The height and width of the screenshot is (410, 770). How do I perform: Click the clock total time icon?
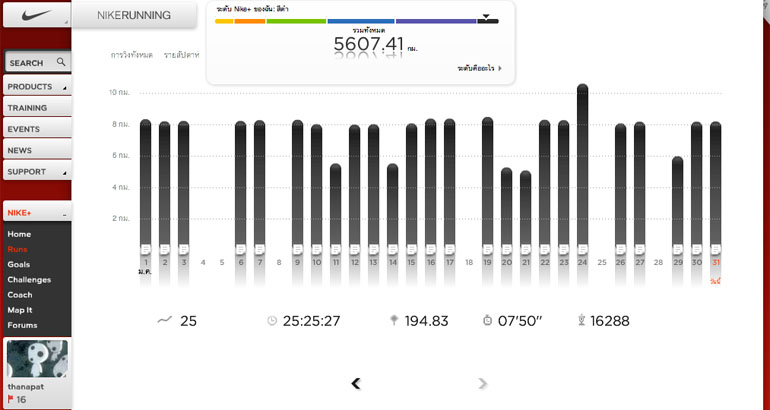click(x=272, y=321)
